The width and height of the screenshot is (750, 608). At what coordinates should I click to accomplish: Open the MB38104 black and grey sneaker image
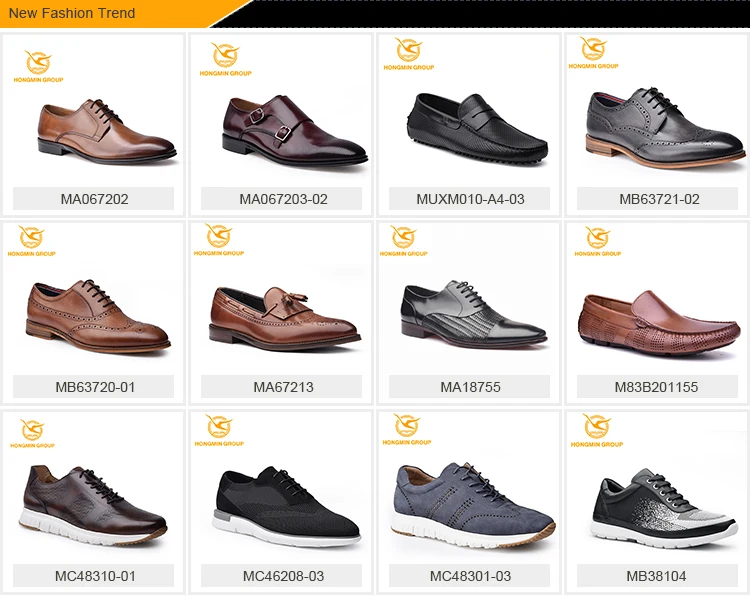[x=663, y=509]
